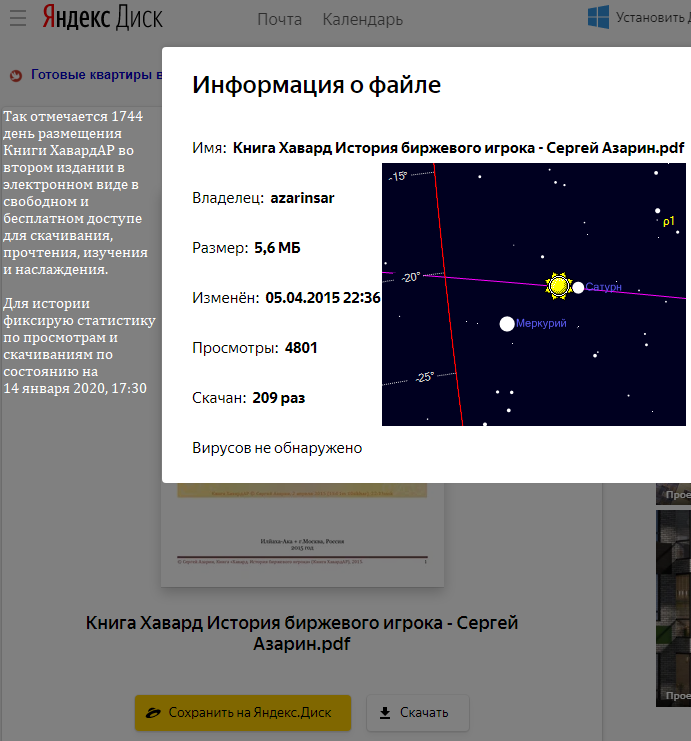This screenshot has height=741, width=691.
Task: Click Сохранить на Яндекс.Диск button
Action: [x=243, y=712]
